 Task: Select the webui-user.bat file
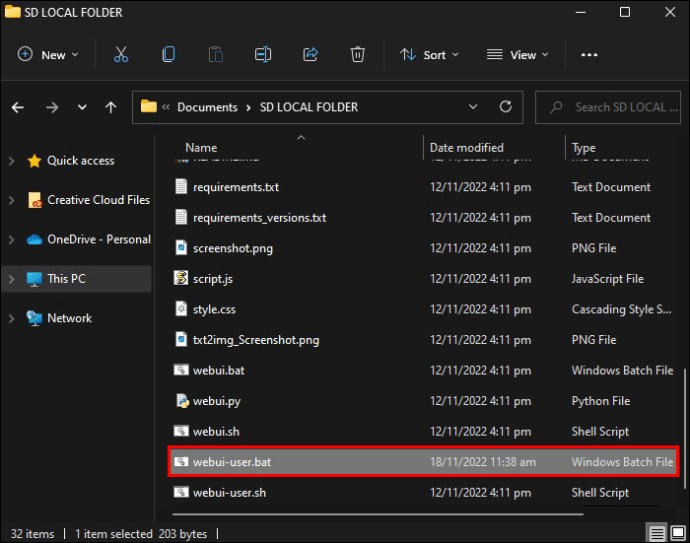coord(232,462)
